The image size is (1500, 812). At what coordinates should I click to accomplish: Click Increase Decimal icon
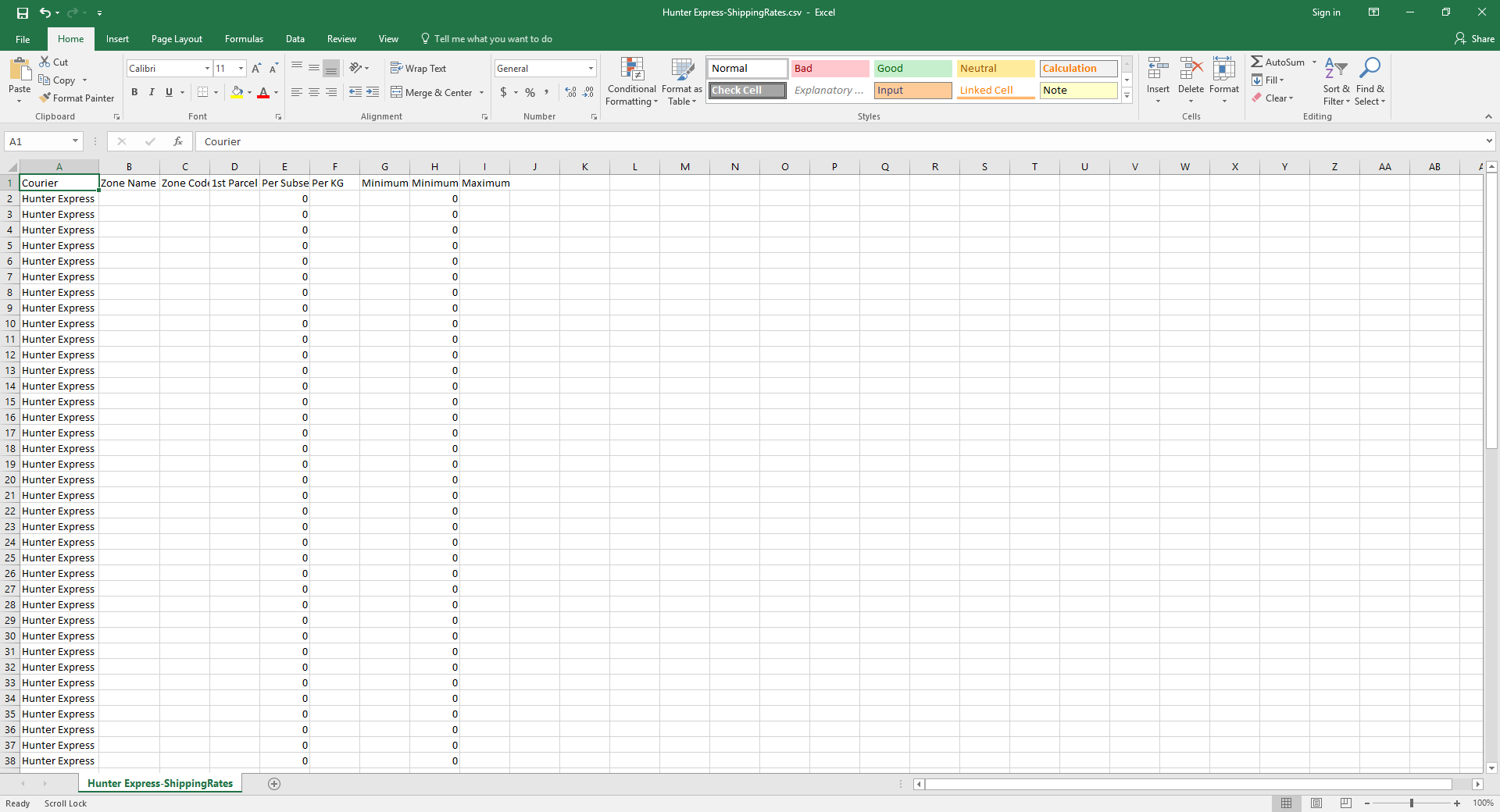571,92
